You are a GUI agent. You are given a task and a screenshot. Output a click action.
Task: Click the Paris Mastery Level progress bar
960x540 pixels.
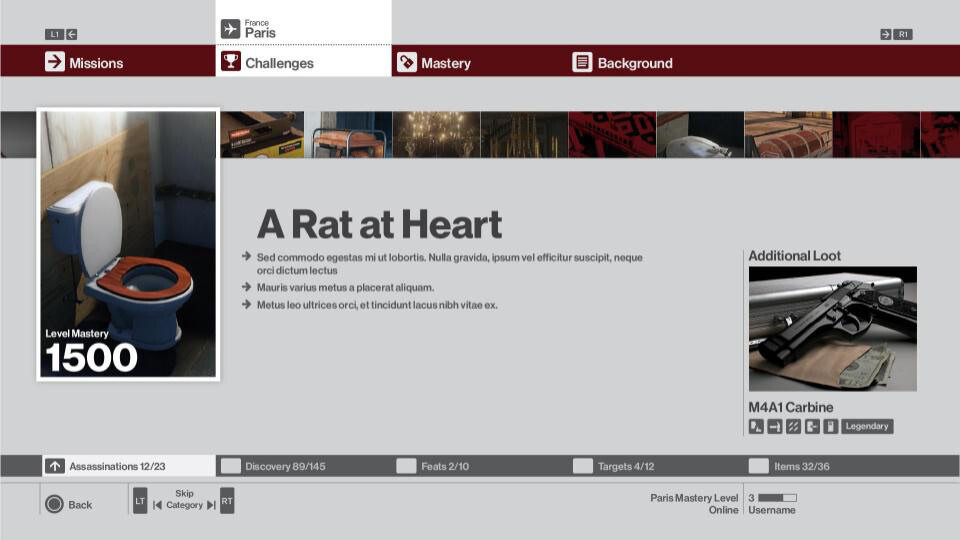click(x=778, y=498)
